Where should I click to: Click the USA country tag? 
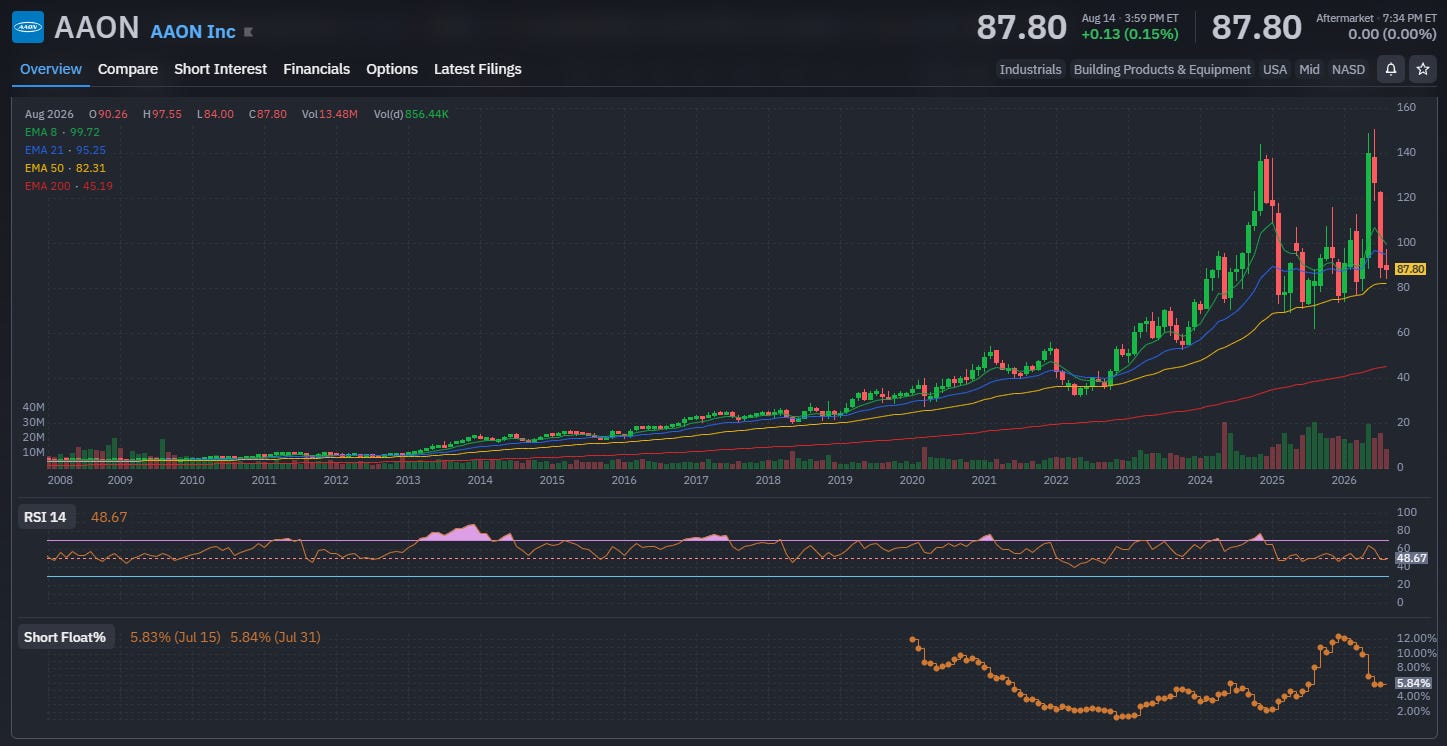click(x=1275, y=69)
